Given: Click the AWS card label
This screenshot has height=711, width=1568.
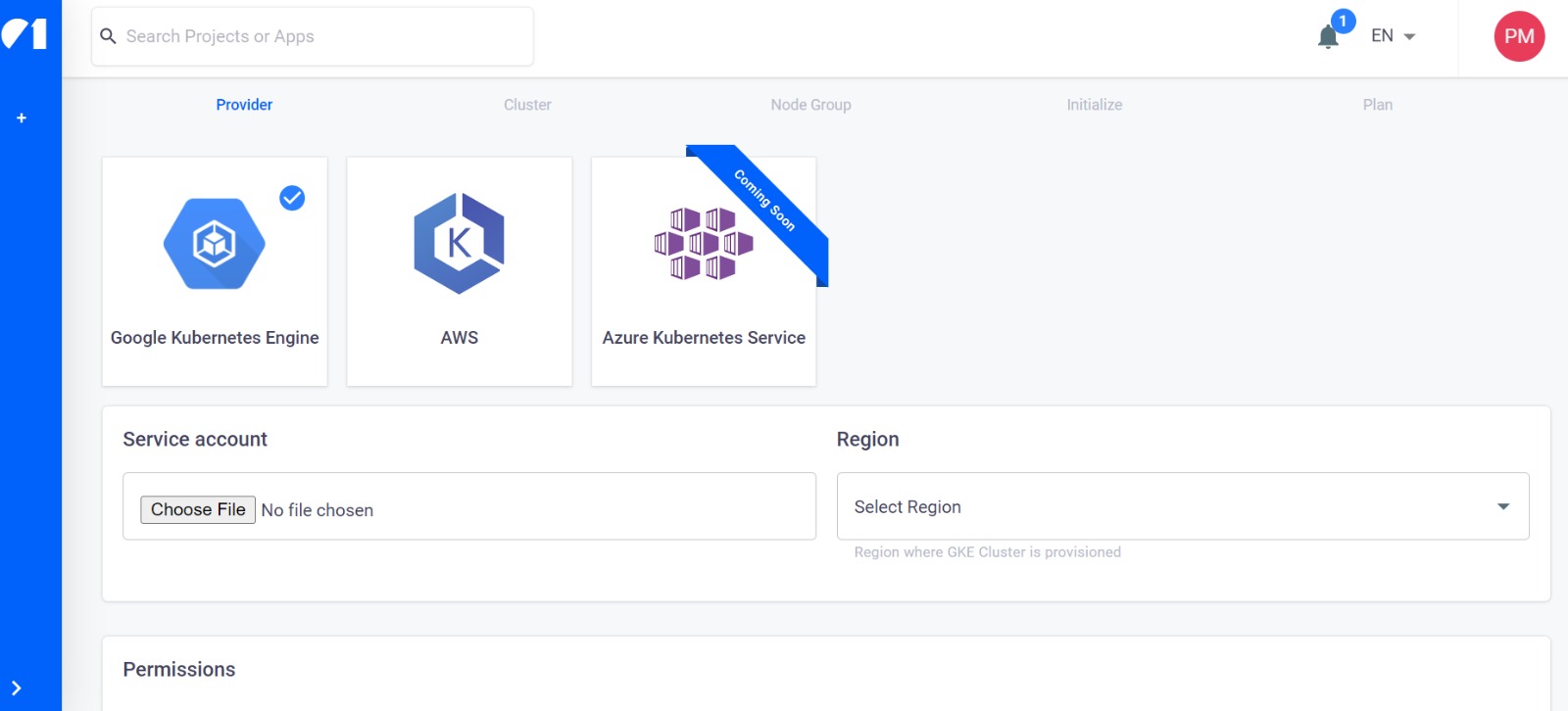Looking at the screenshot, I should tap(460, 338).
